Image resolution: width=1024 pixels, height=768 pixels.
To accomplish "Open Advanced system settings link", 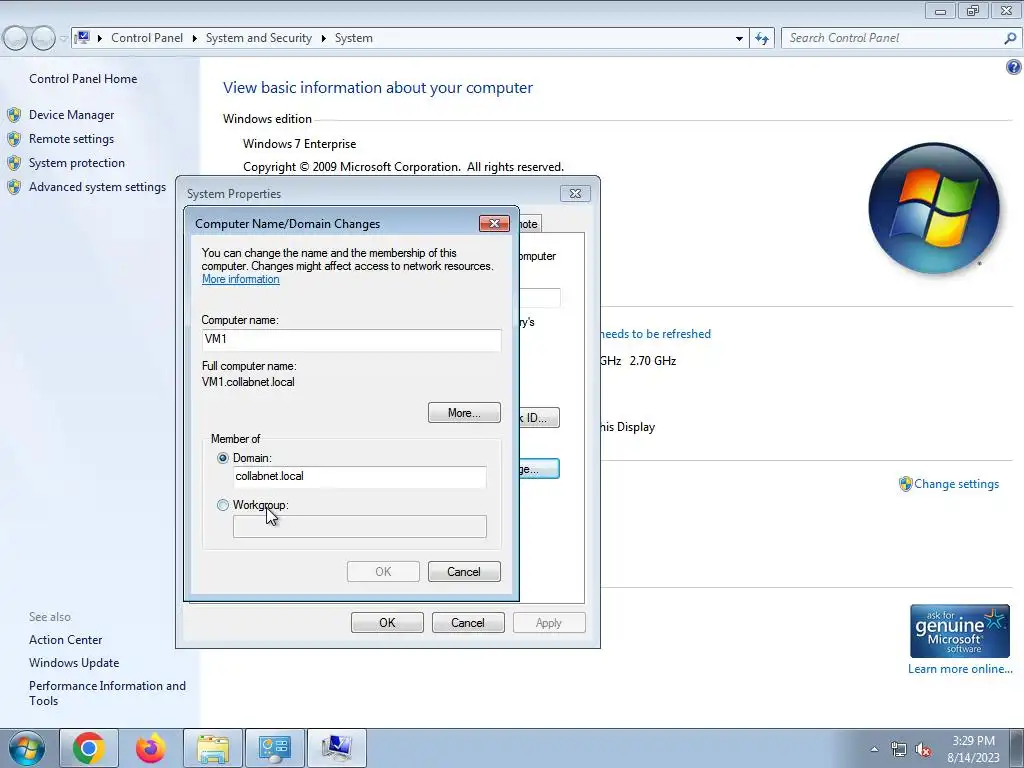I will (x=97, y=187).
